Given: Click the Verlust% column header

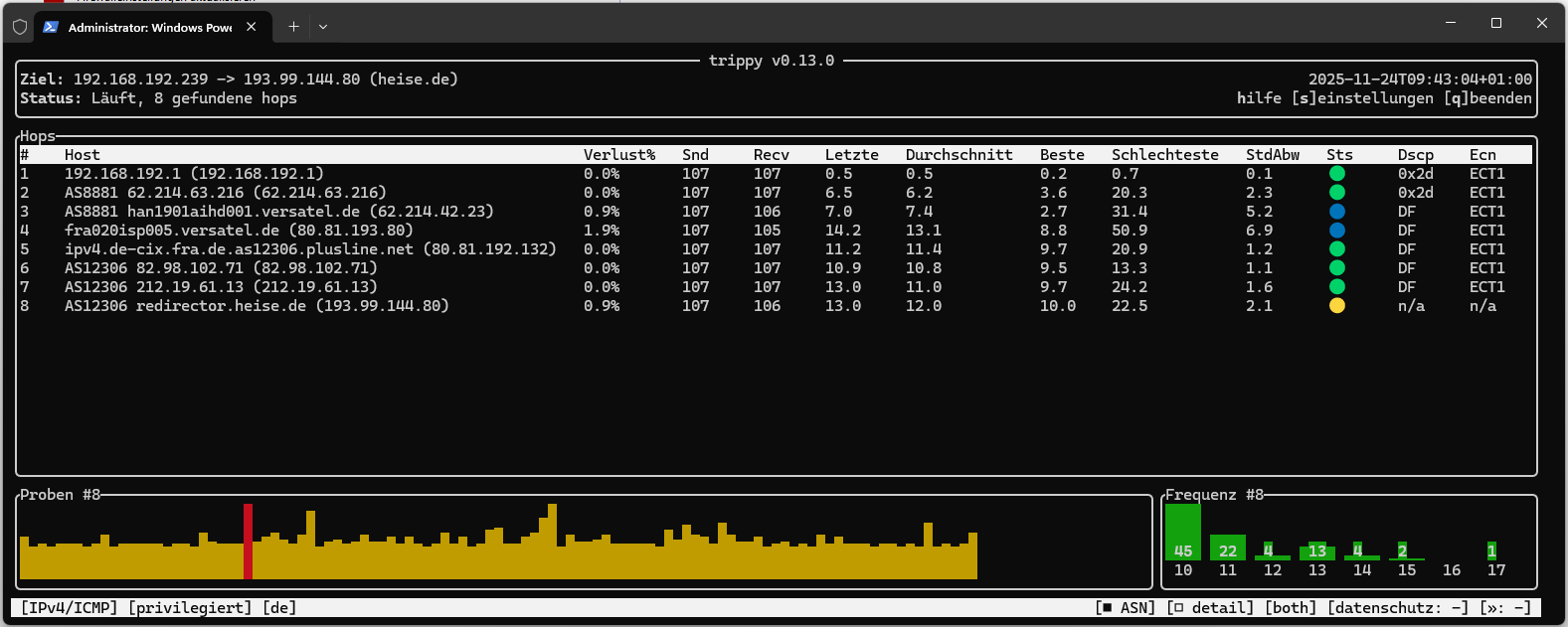Looking at the screenshot, I should click(619, 154).
